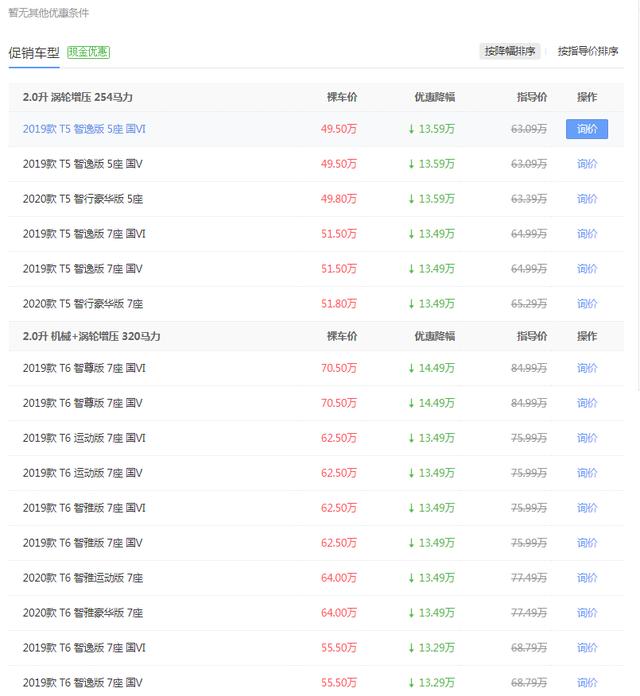
Task: Click the green 现金优惠 tag
Action: 89,52
